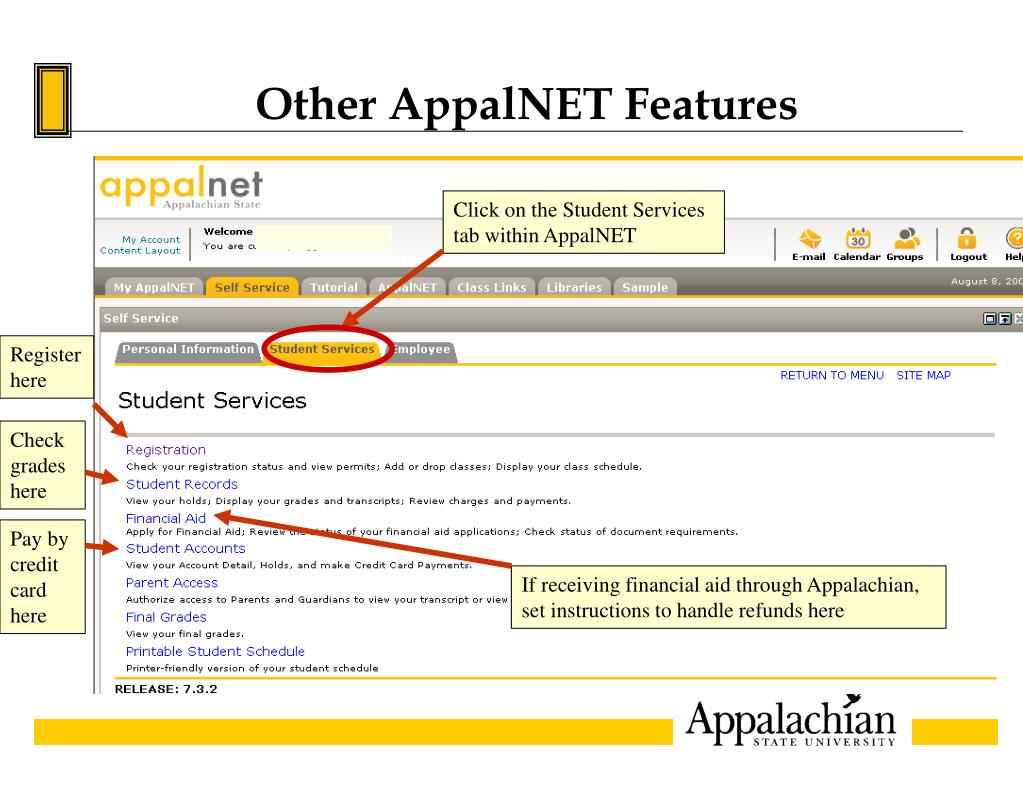
Task: Click the 'View your final grades.' description
Action: (x=185, y=634)
